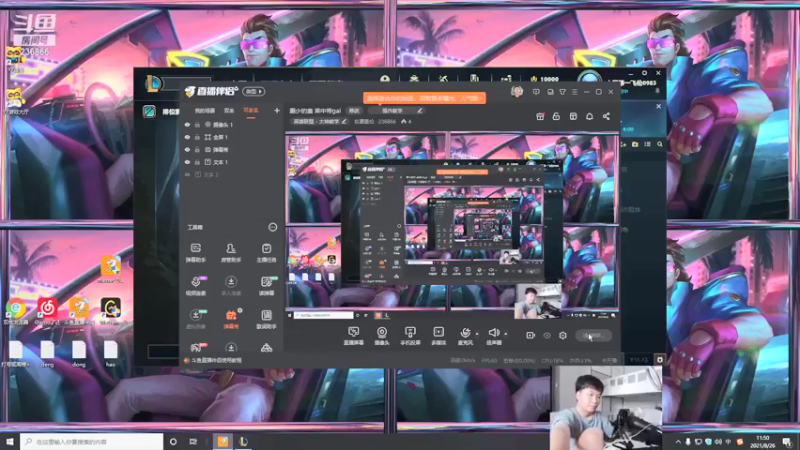The image size is (800, 450).
Task: Open the 读弹幕 tool
Action: [266, 286]
